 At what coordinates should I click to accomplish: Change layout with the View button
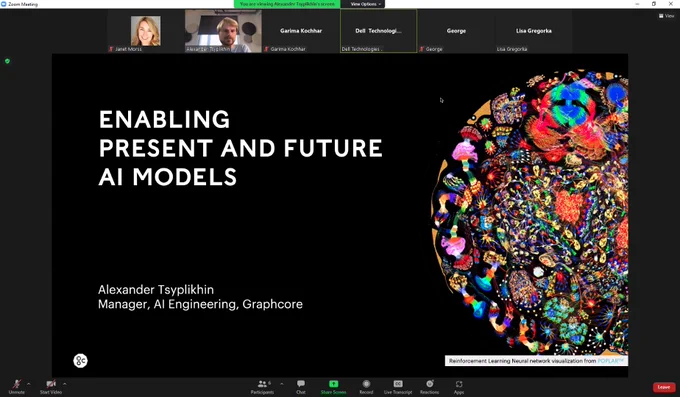pyautogui.click(x=667, y=16)
